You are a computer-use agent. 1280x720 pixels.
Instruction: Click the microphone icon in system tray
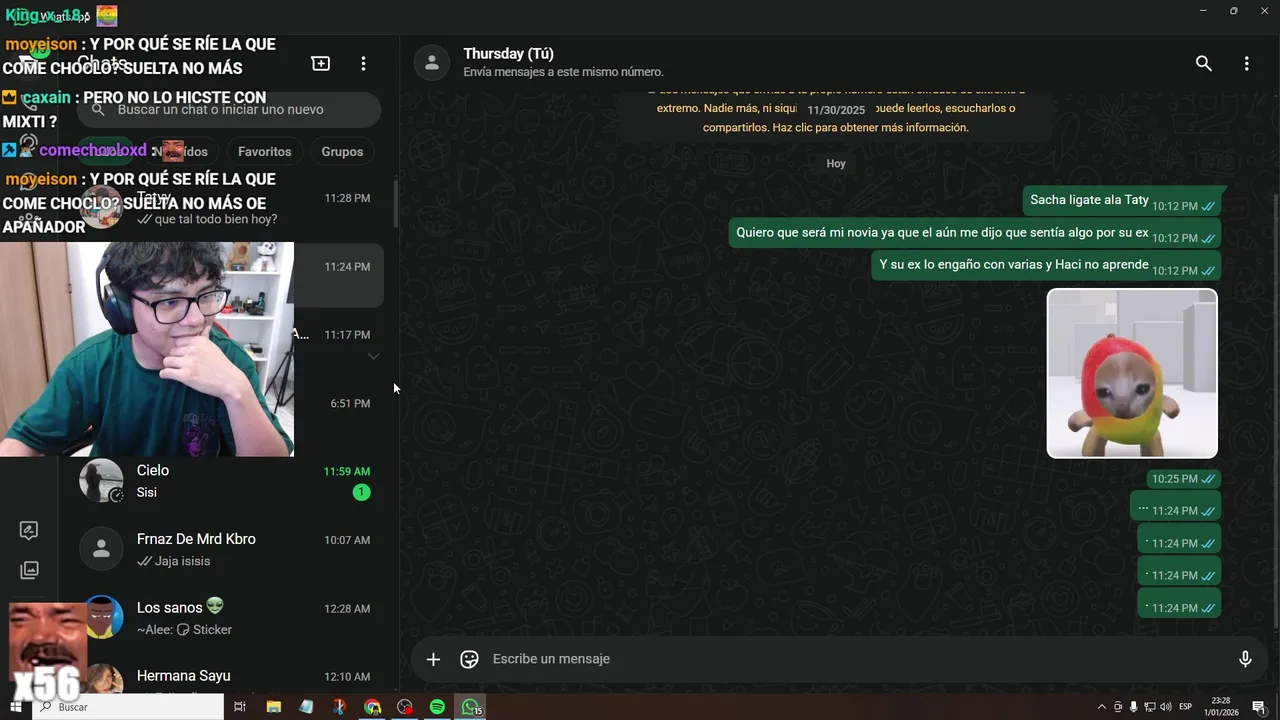1133,707
